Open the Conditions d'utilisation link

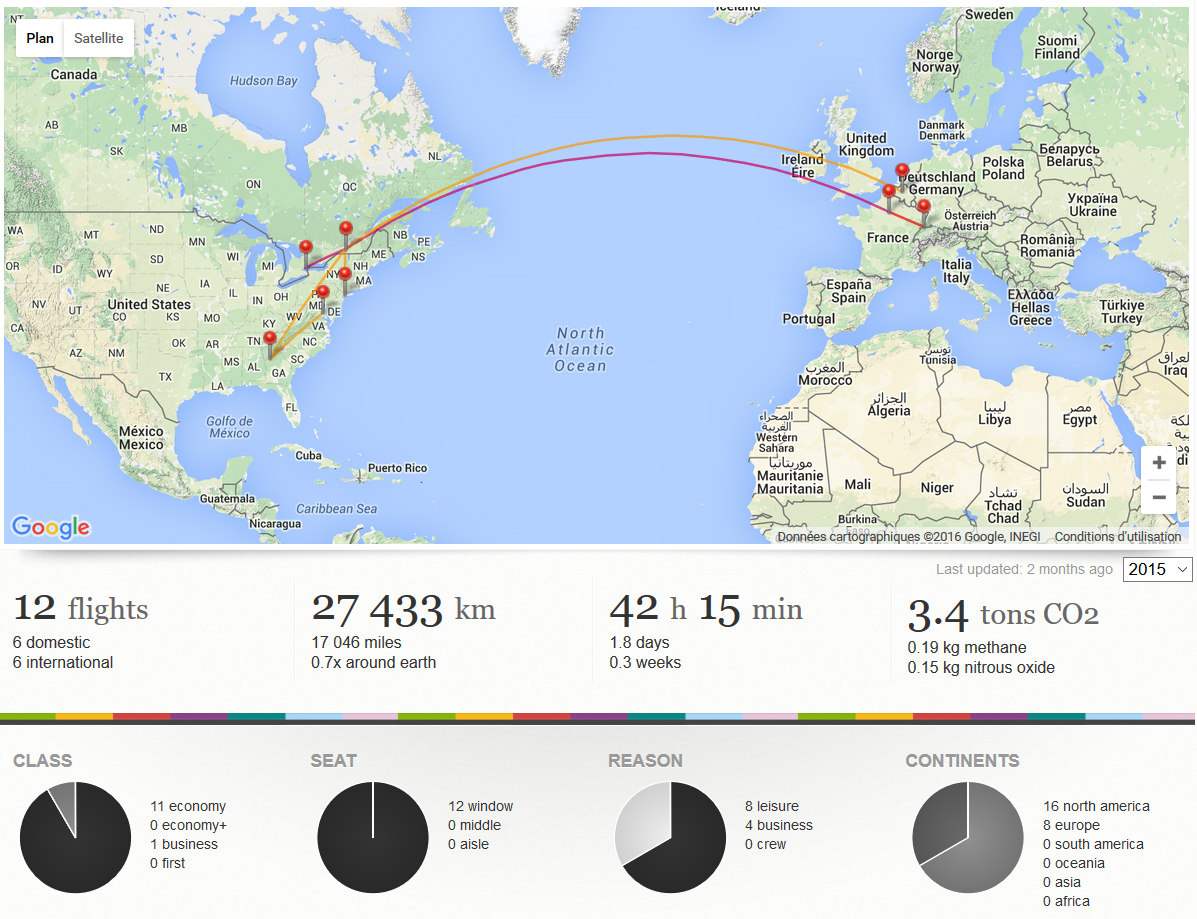pyautogui.click(x=1118, y=537)
